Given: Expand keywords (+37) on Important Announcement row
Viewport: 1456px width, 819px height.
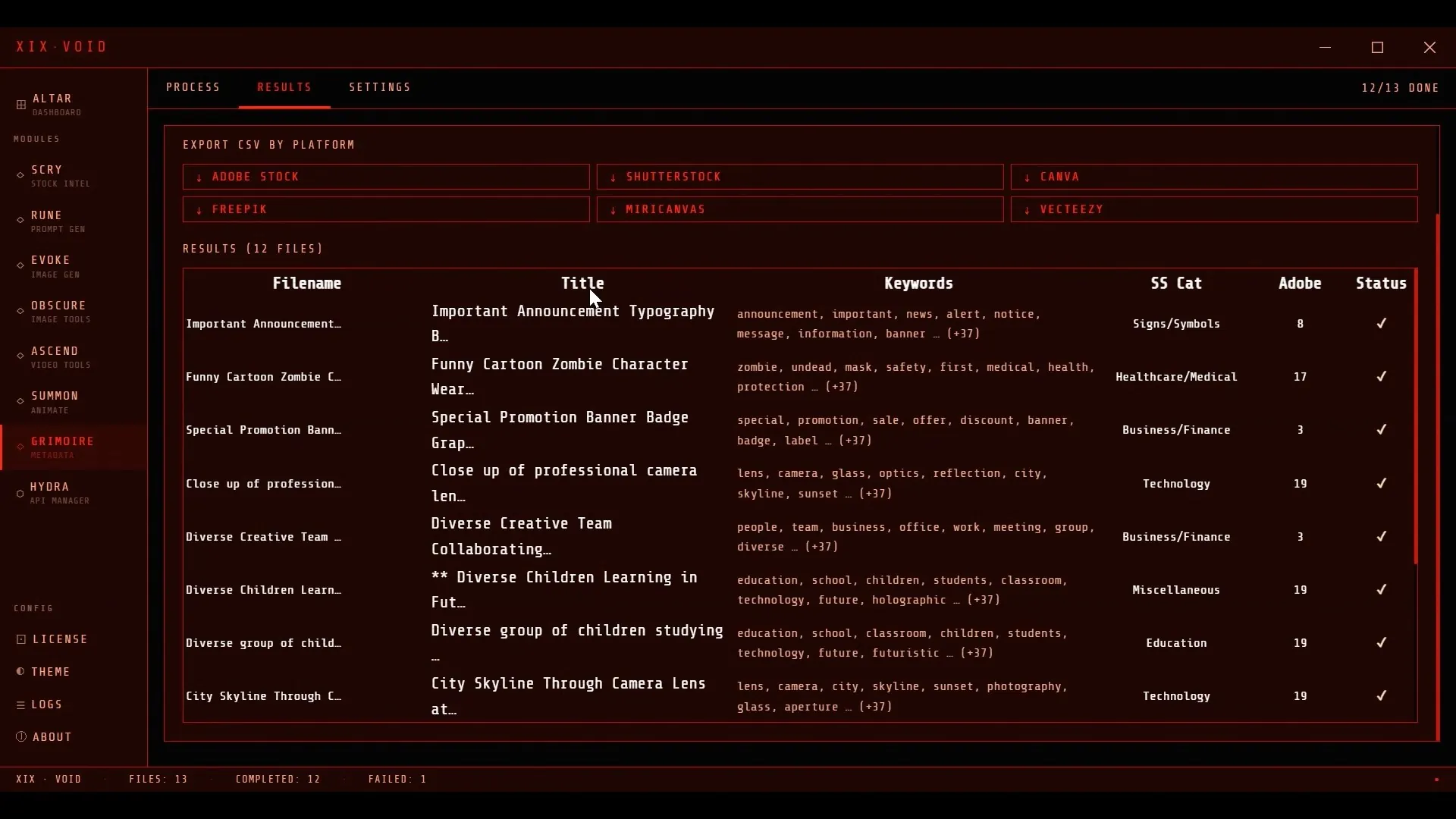Looking at the screenshot, I should pyautogui.click(x=962, y=334).
